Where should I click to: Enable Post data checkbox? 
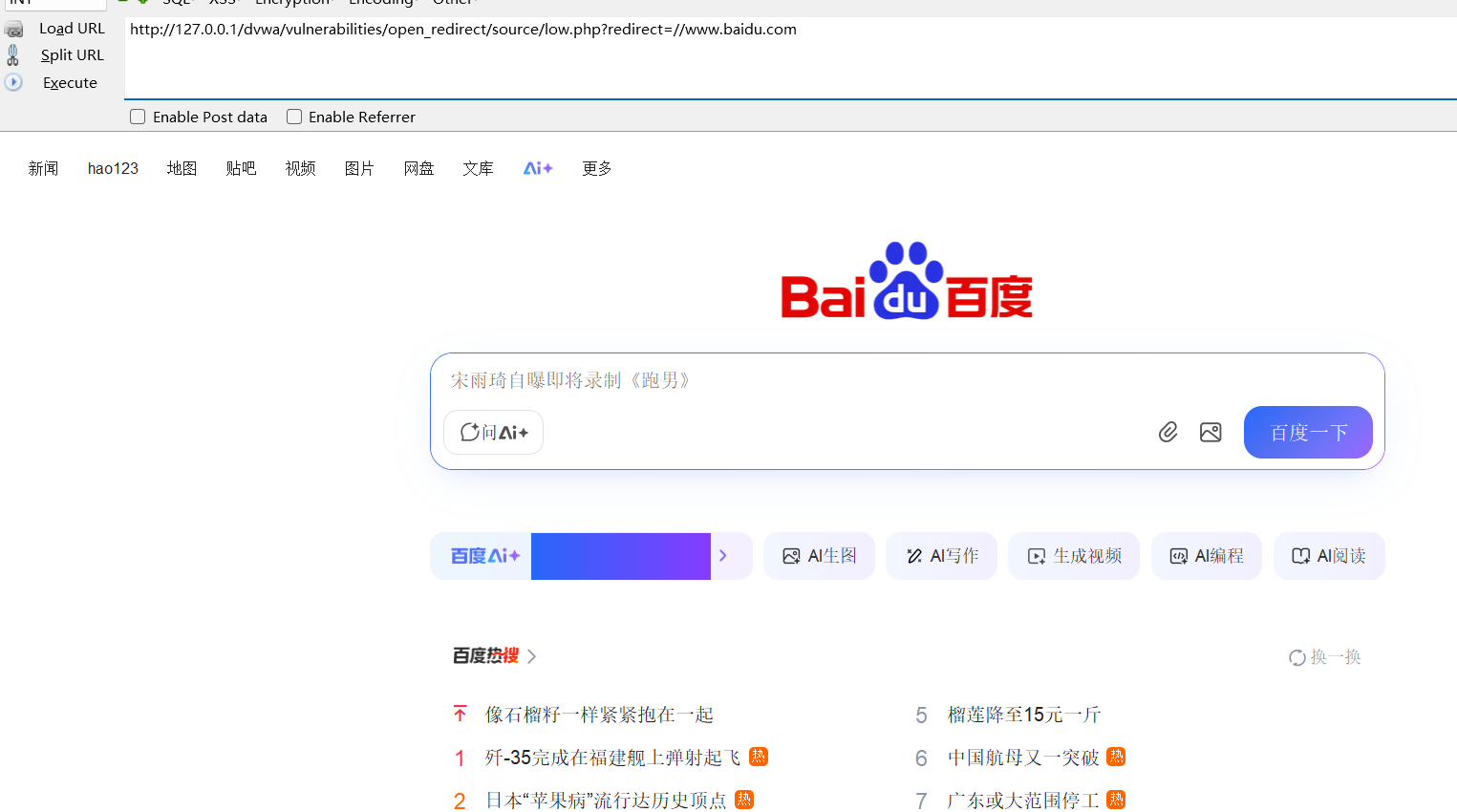[138, 117]
